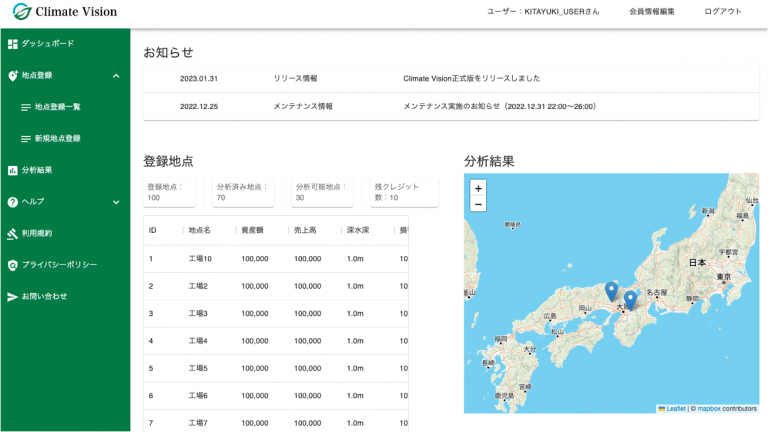This screenshot has height=432, width=768.
Task: Click the mapbox attribution link
Action: (709, 408)
